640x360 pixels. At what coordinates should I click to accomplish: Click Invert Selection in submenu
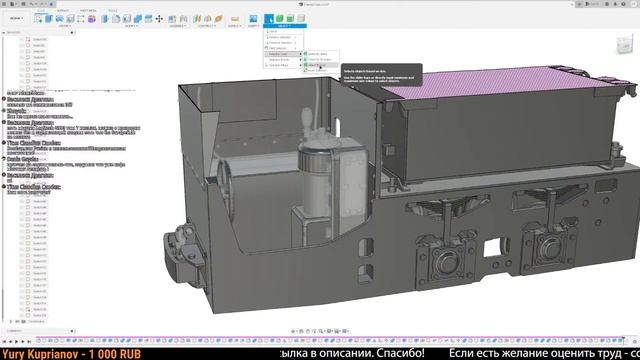(x=320, y=70)
